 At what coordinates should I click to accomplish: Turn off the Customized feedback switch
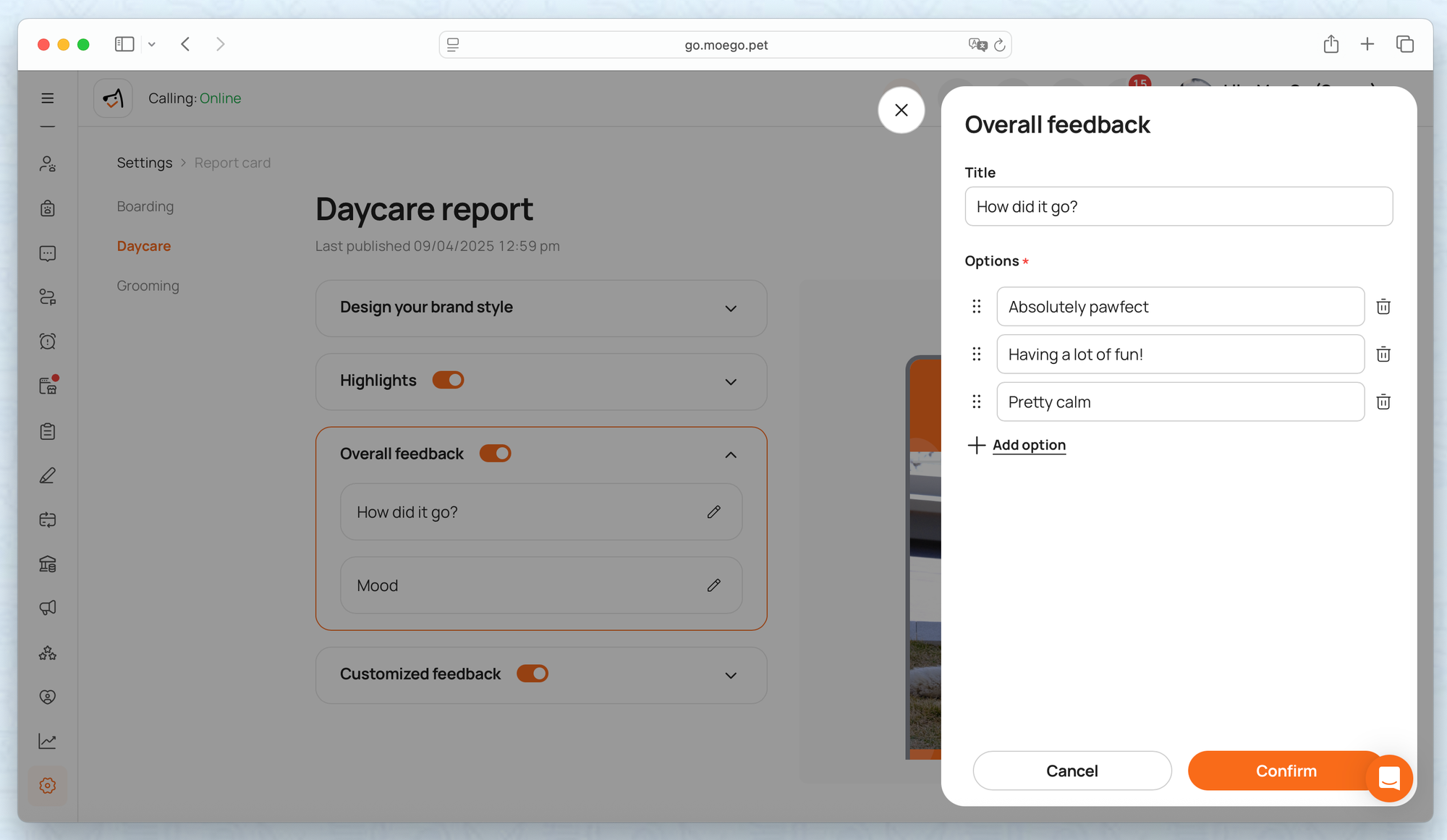(532, 674)
